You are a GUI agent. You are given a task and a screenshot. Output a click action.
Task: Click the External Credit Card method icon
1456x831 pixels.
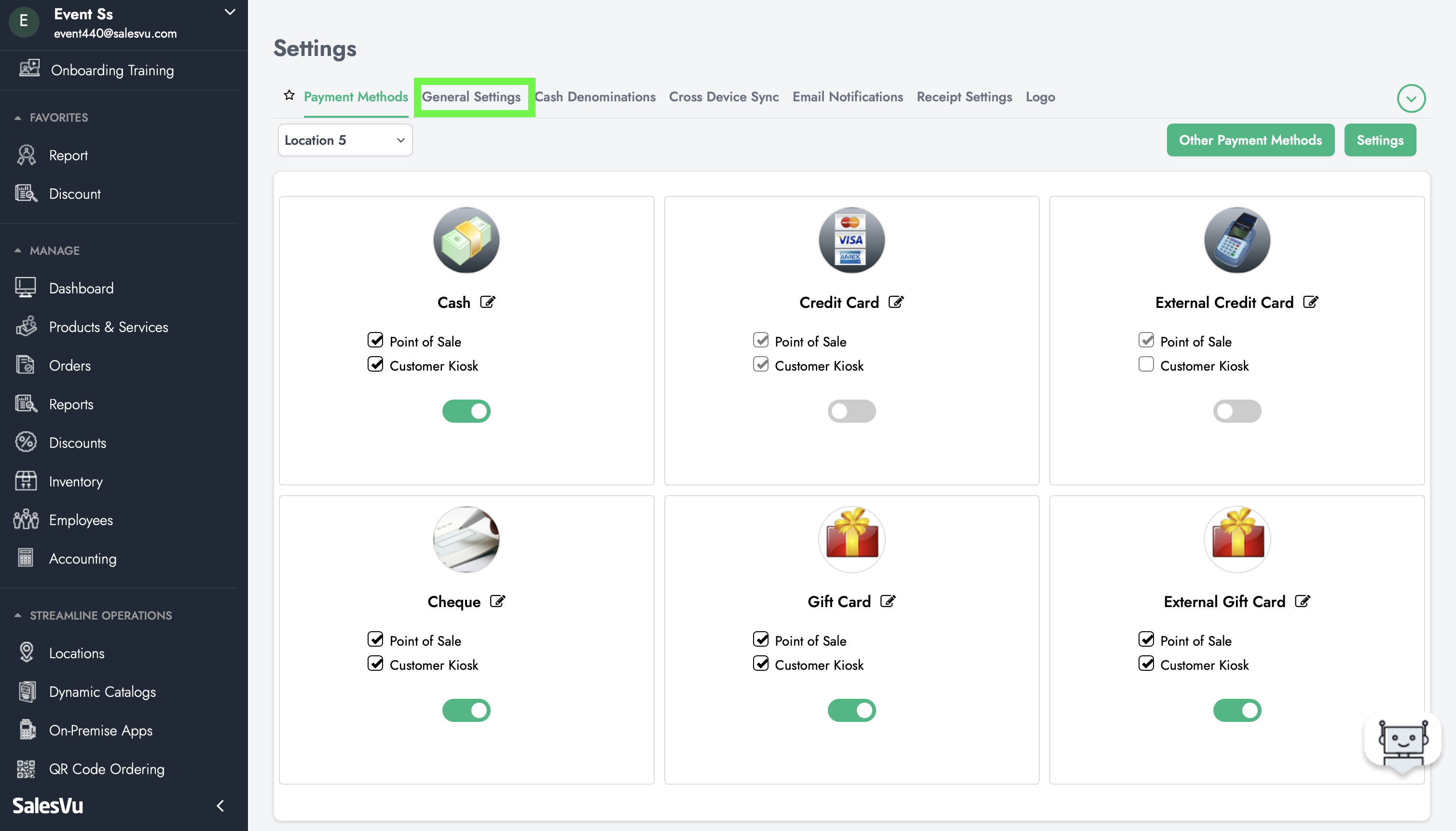click(x=1237, y=240)
